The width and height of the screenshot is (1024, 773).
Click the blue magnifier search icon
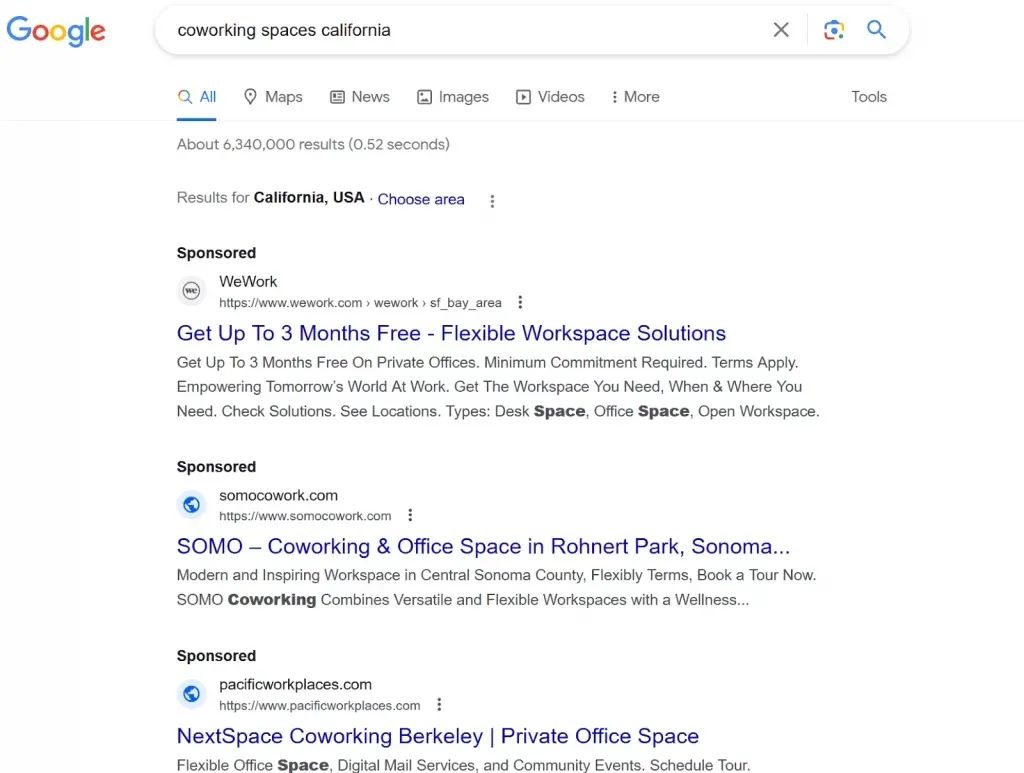(x=876, y=29)
